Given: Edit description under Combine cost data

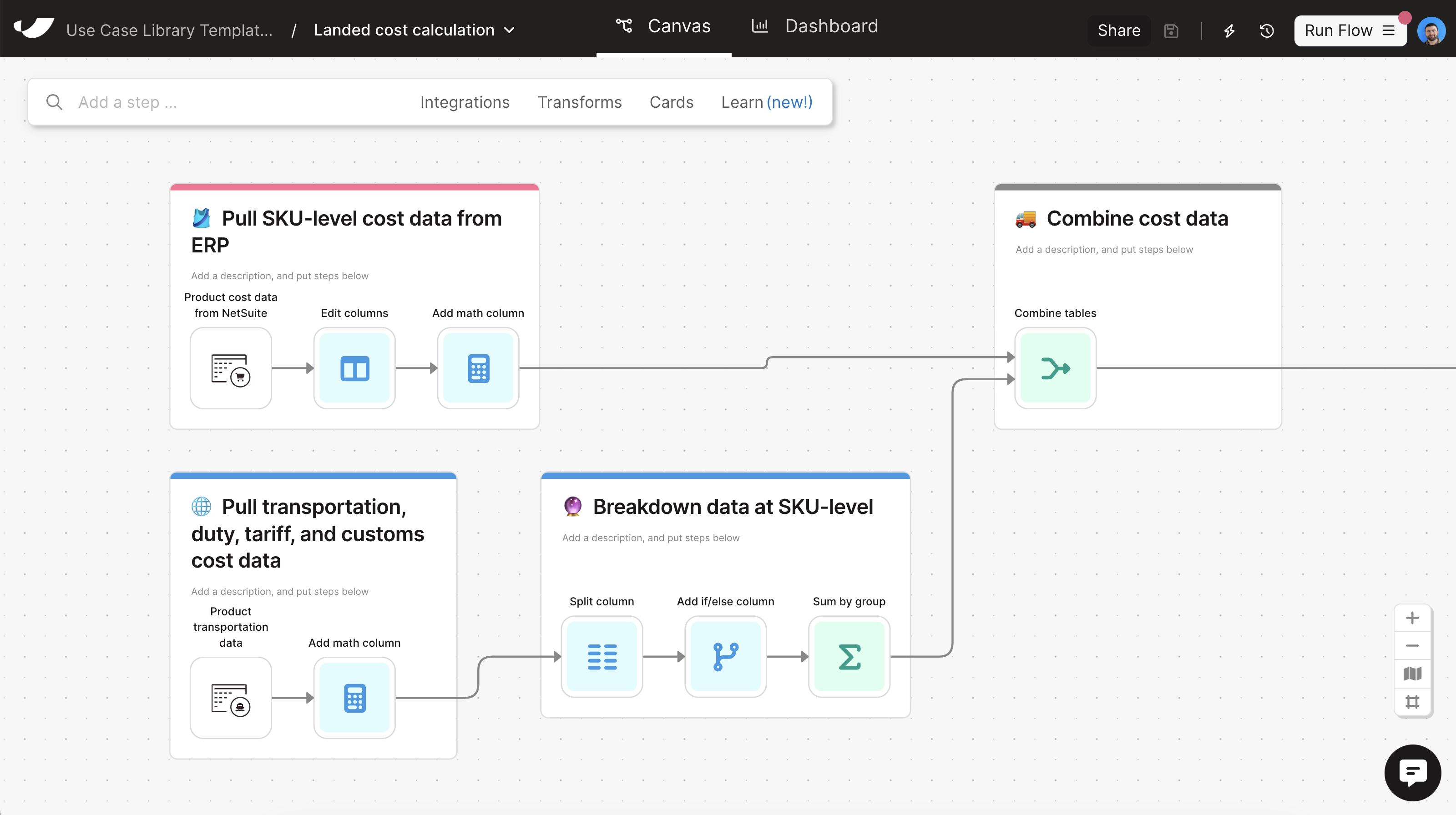Looking at the screenshot, I should 1104,250.
